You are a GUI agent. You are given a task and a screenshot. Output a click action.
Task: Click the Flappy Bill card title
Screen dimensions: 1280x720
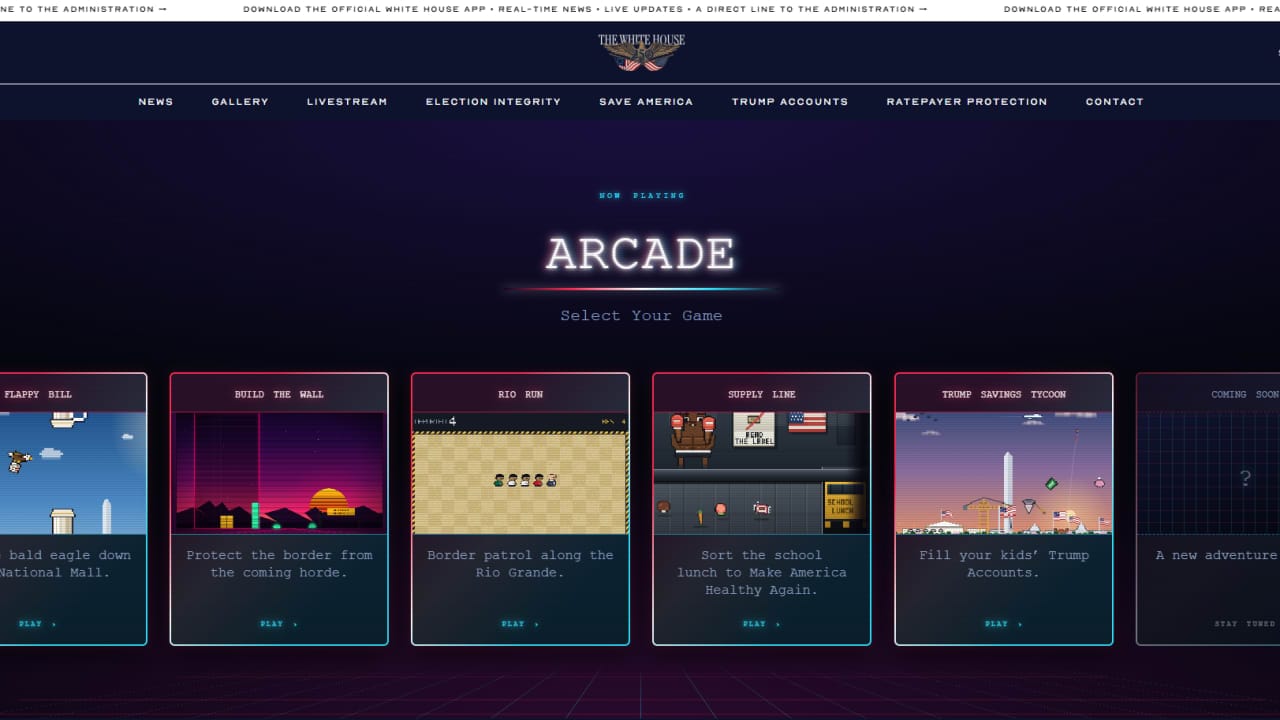click(38, 394)
